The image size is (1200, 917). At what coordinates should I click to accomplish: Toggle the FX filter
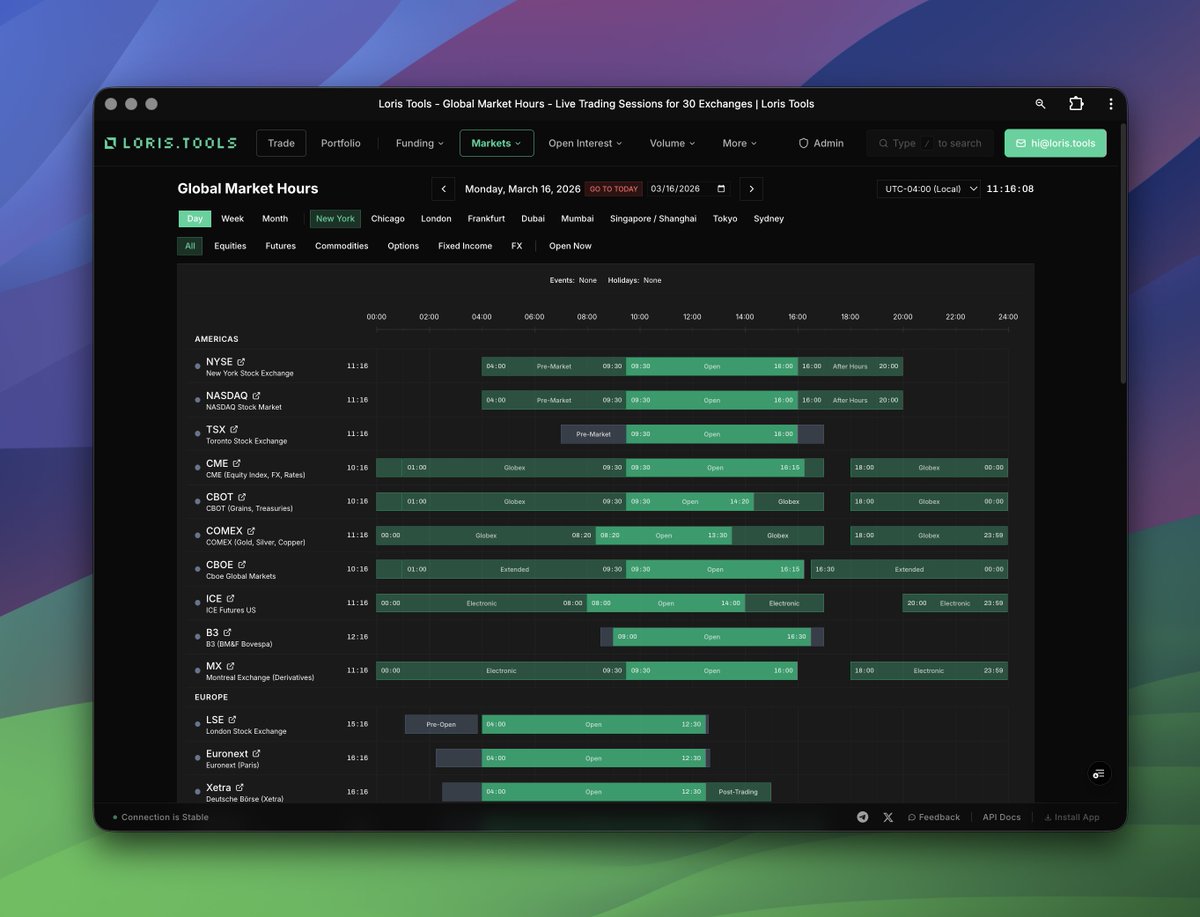coord(517,246)
